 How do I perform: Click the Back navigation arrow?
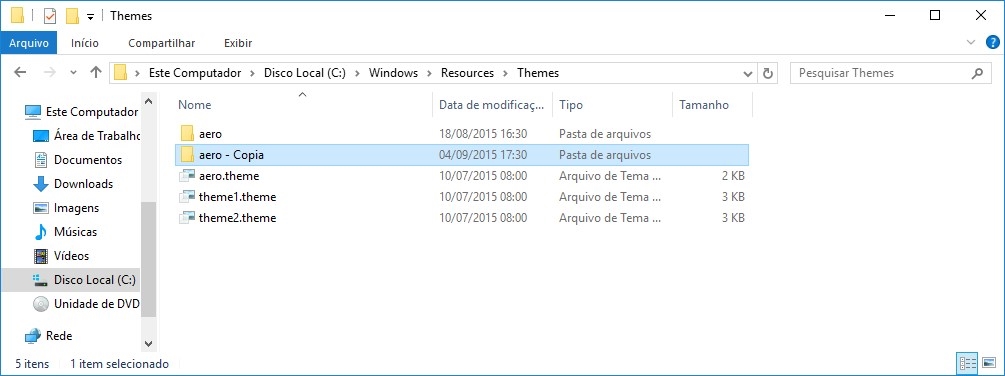(20, 72)
